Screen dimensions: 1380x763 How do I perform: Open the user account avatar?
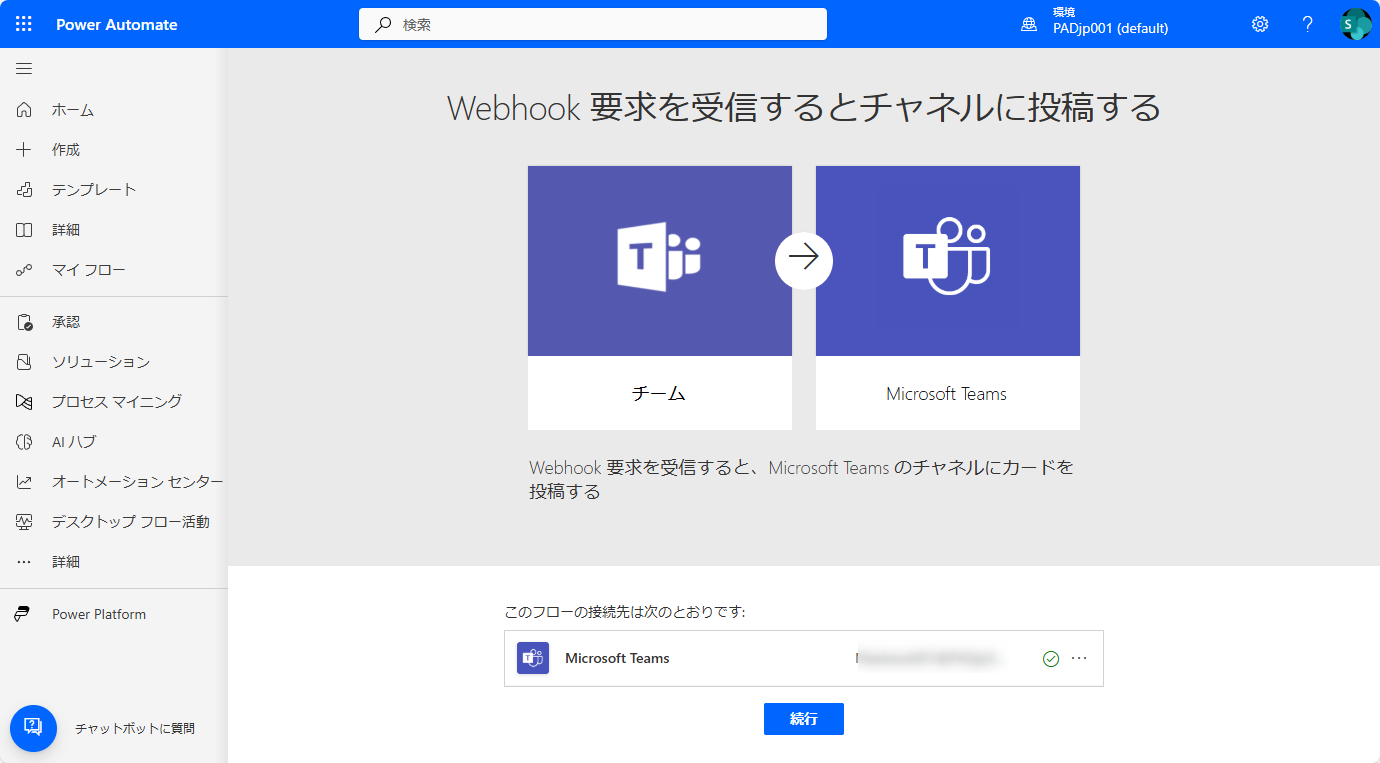(x=1355, y=24)
